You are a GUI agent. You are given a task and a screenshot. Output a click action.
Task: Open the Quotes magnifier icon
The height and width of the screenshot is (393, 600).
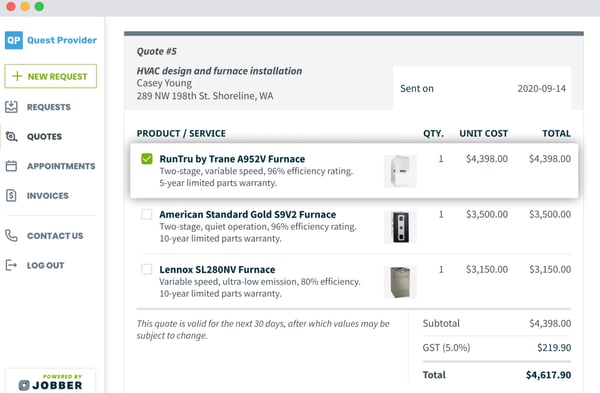11,136
